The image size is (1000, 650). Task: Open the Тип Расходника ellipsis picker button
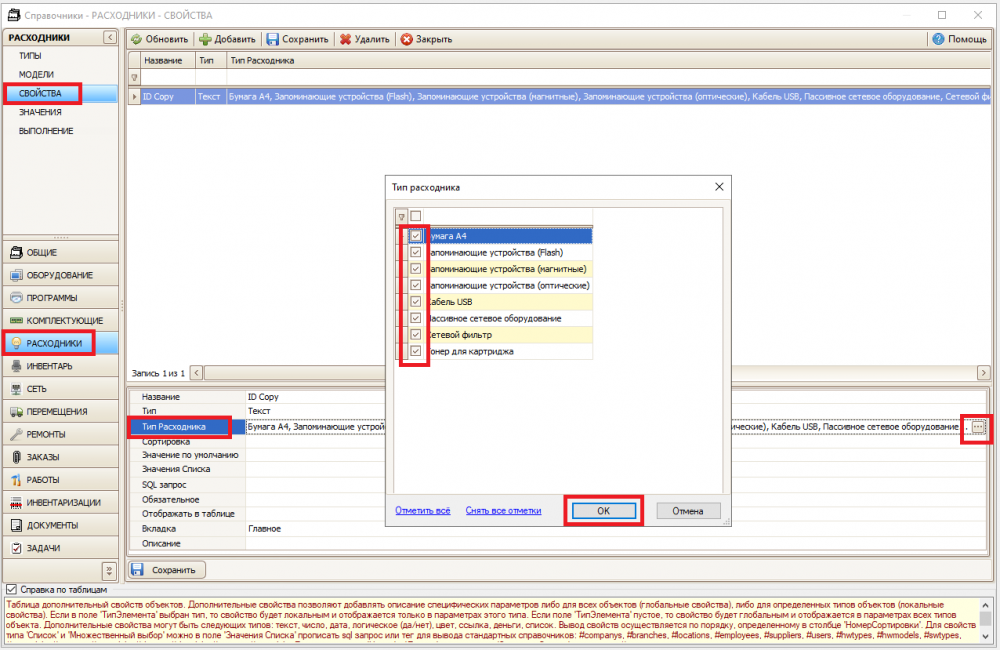978,427
